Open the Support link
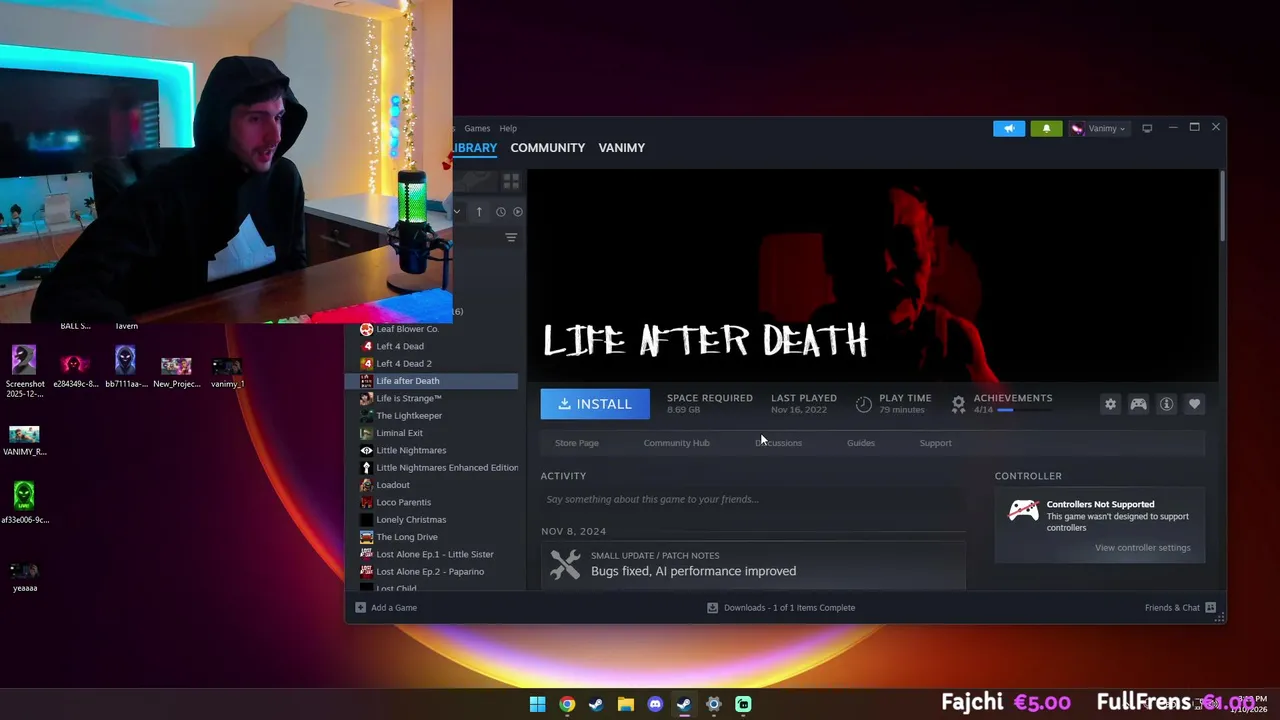 [x=935, y=443]
